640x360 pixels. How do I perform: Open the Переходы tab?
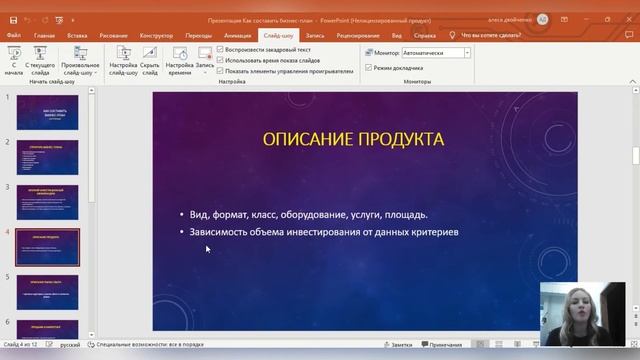coord(198,36)
